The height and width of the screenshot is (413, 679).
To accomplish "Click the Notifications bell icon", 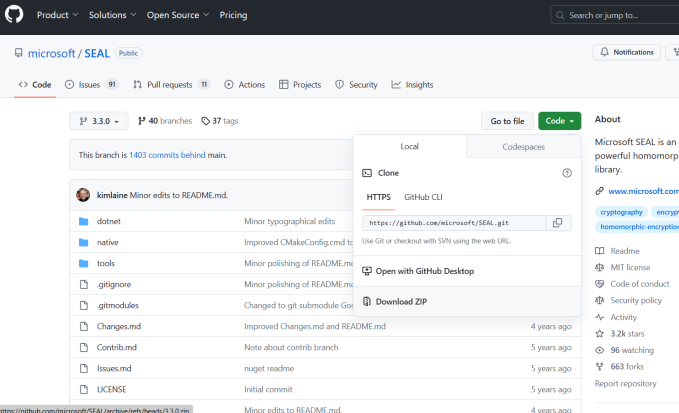I will pos(604,52).
